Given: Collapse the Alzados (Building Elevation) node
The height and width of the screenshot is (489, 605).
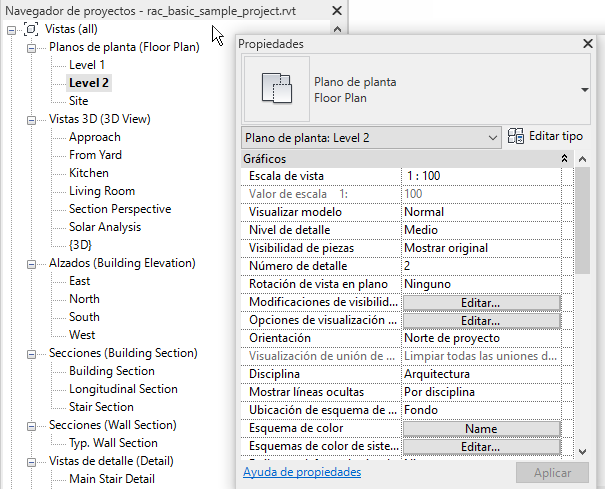Looking at the screenshot, I should click(x=31, y=264).
